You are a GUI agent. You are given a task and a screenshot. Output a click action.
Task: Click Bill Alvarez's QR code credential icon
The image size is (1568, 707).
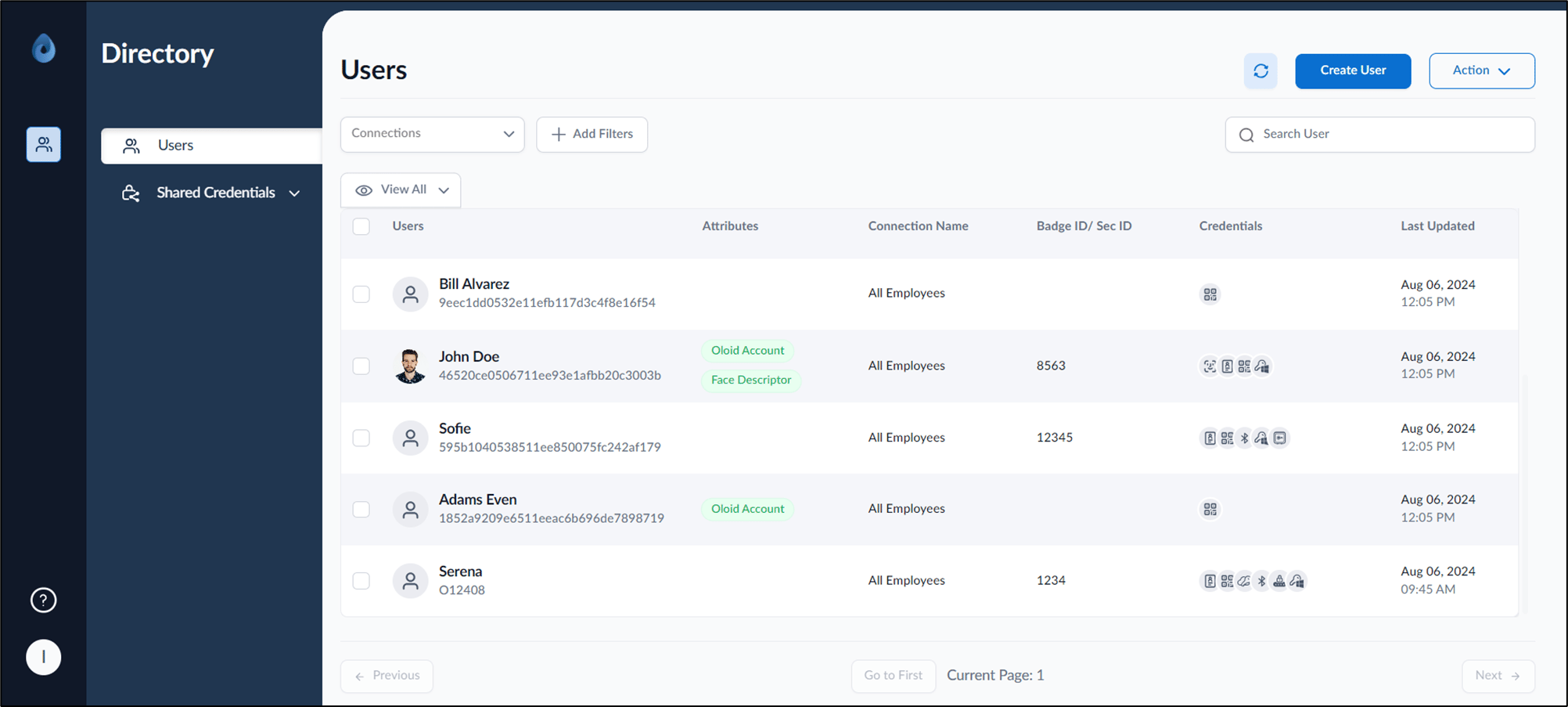click(1210, 294)
